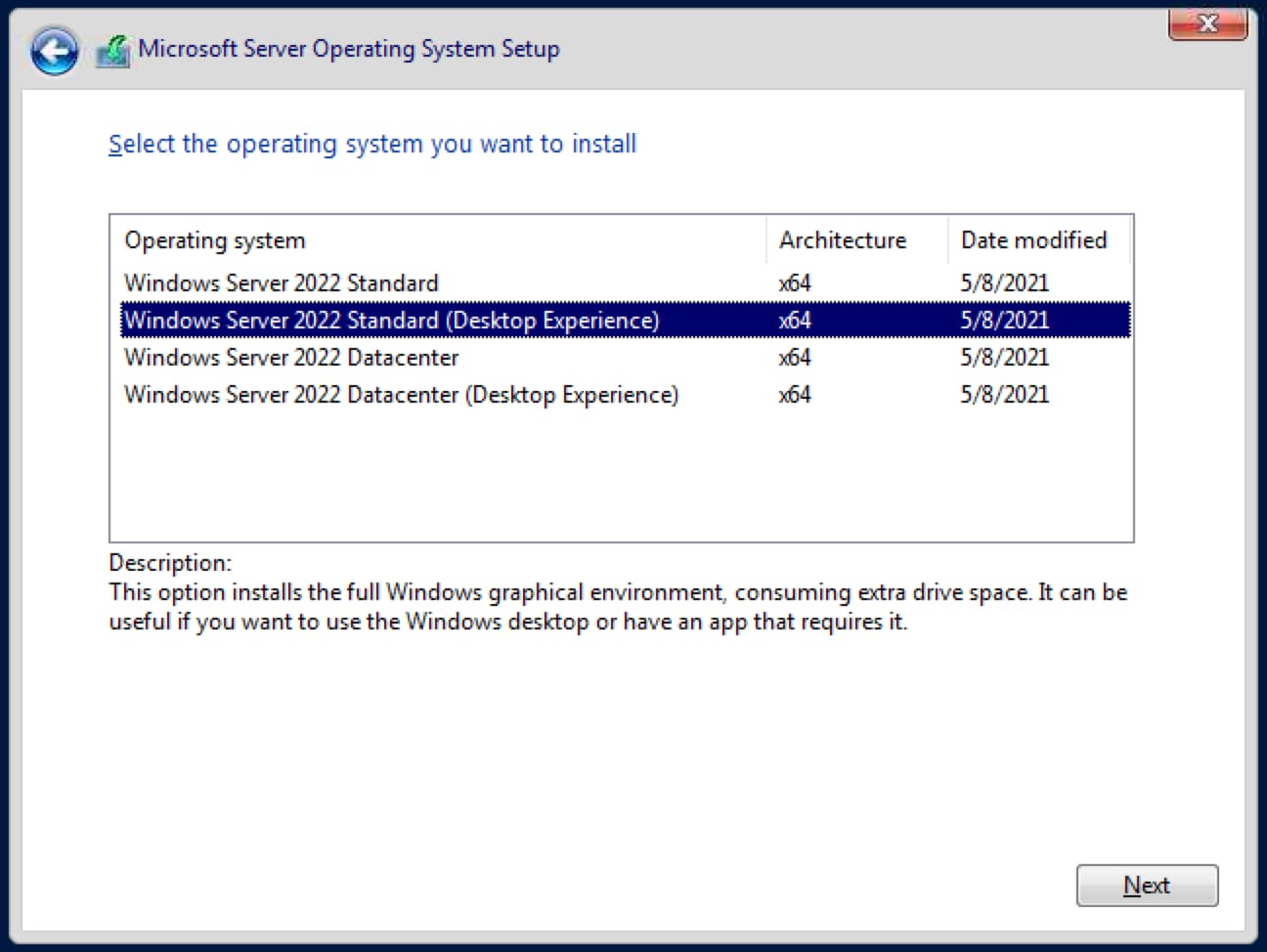1267x952 pixels.
Task: Choose Windows Server 2022 Datacenter
Action: tap(291, 358)
